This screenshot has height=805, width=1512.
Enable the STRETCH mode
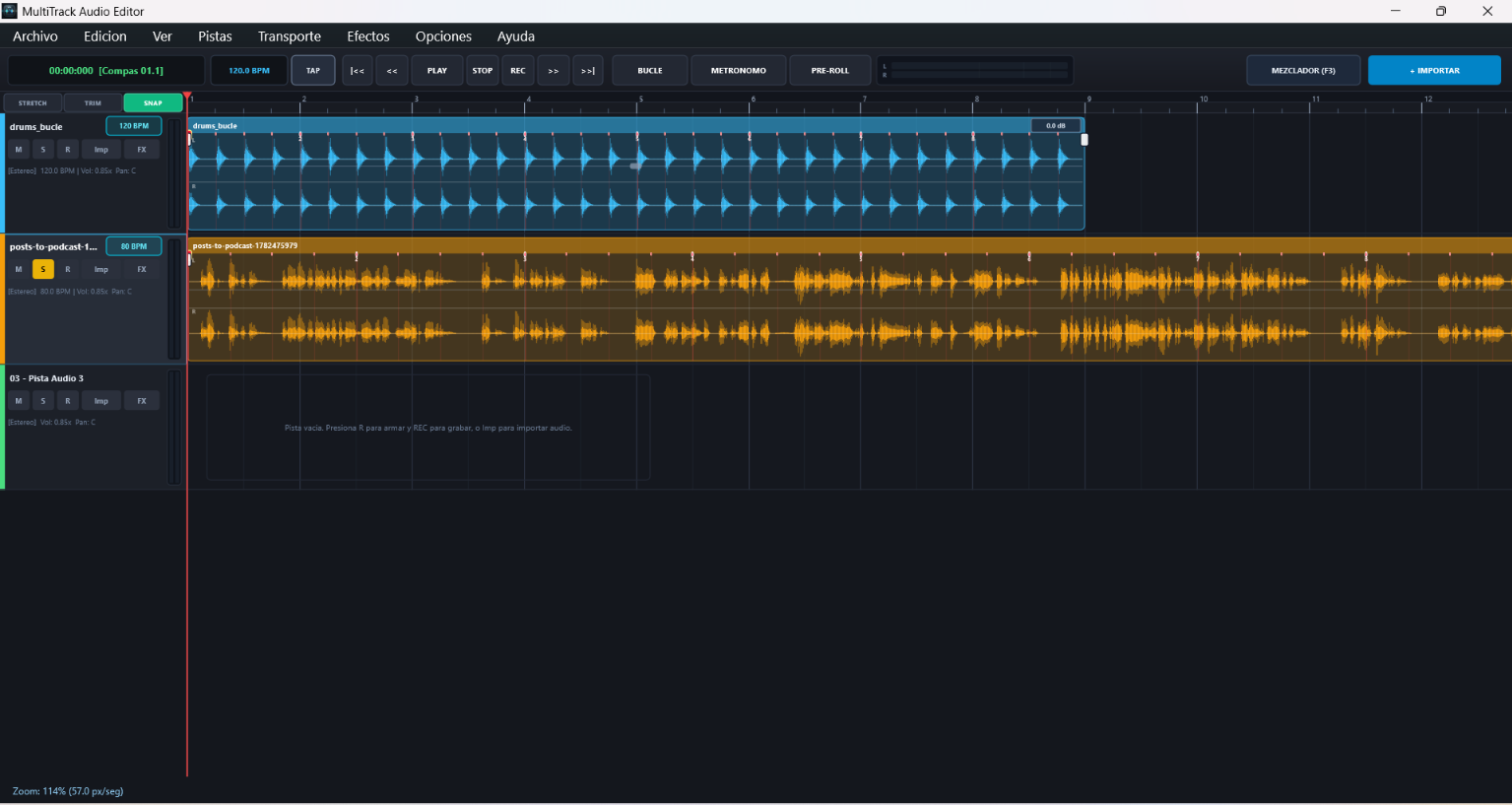click(x=33, y=102)
